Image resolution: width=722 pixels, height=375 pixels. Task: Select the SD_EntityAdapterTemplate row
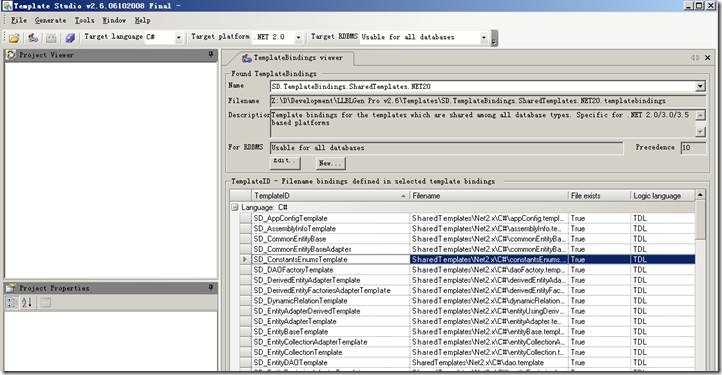pyautogui.click(x=467, y=322)
